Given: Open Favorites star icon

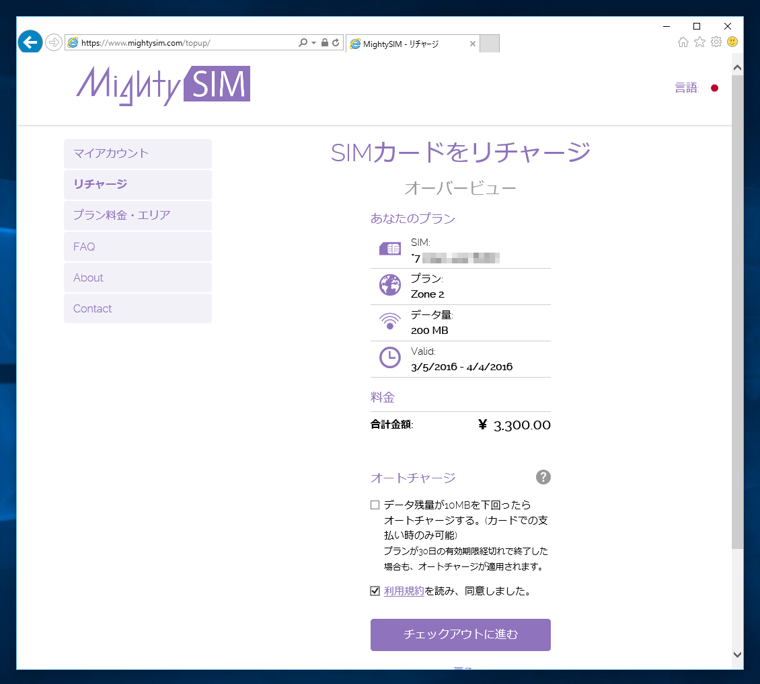Looking at the screenshot, I should (x=699, y=42).
